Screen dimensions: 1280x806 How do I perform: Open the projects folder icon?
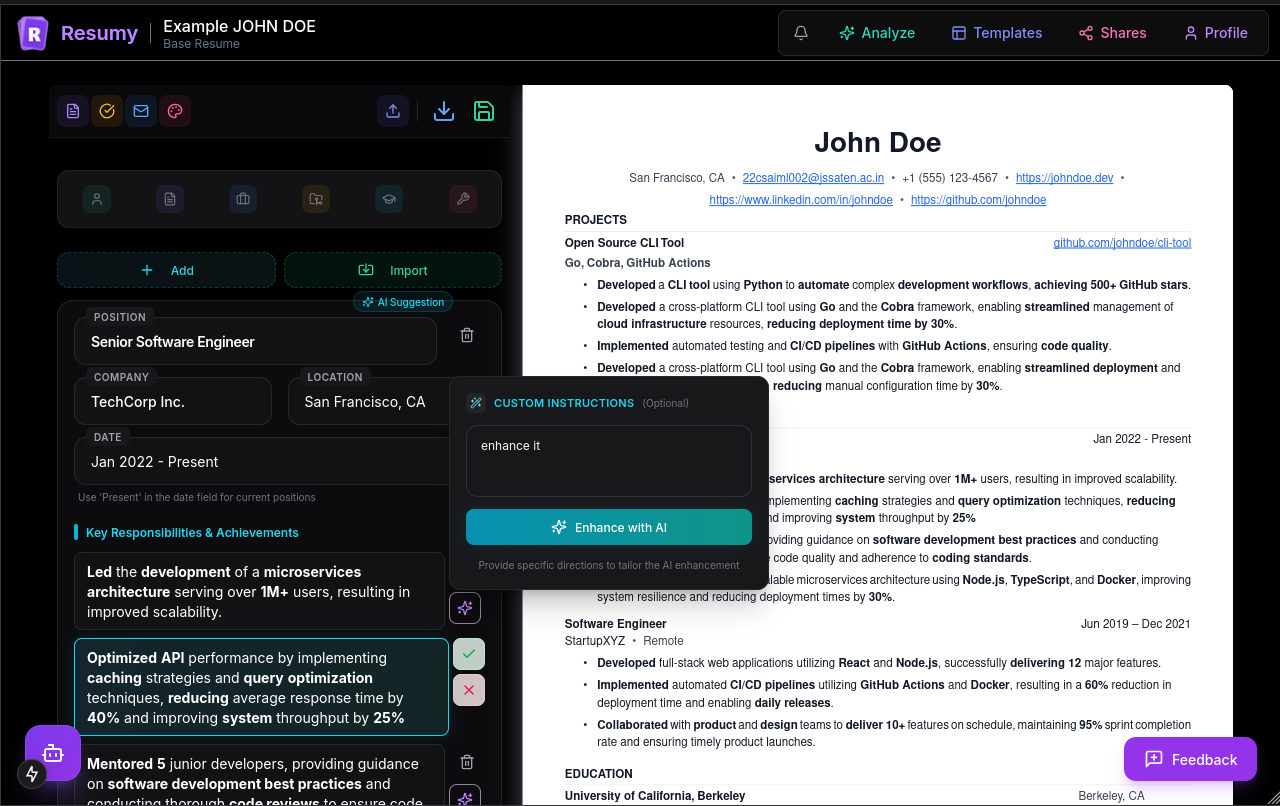315,199
